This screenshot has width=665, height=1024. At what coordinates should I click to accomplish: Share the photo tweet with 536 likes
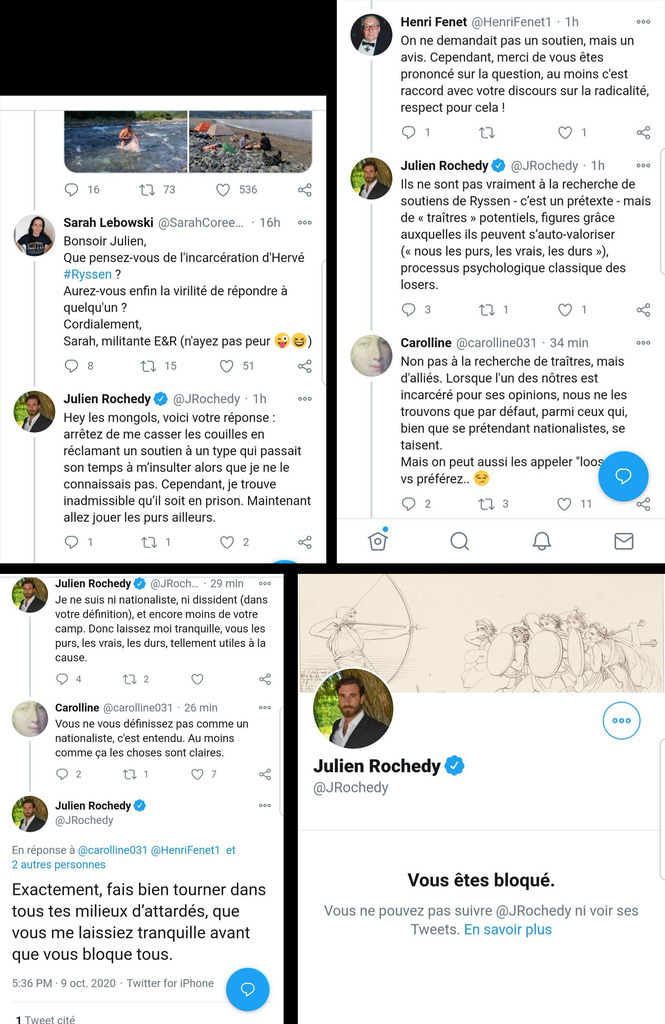click(305, 190)
